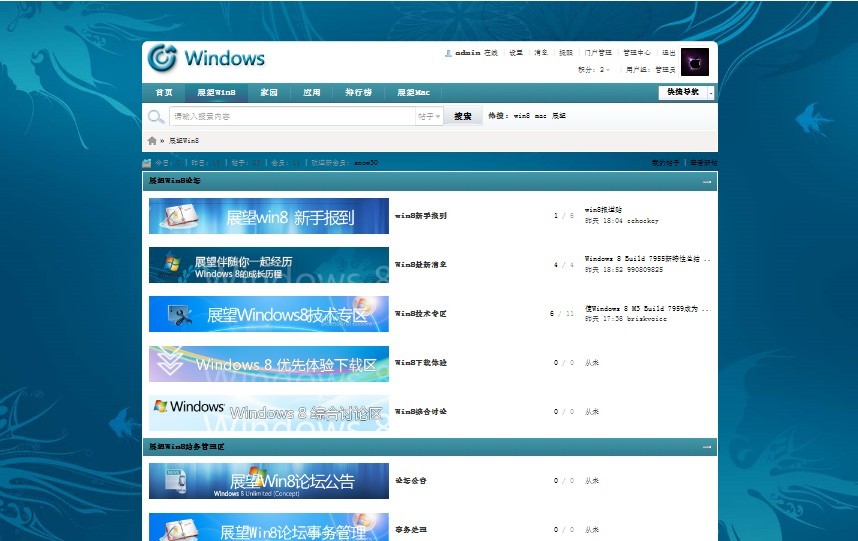Expand the 积分 points dropdown
This screenshot has width=858, height=541.
tap(607, 70)
